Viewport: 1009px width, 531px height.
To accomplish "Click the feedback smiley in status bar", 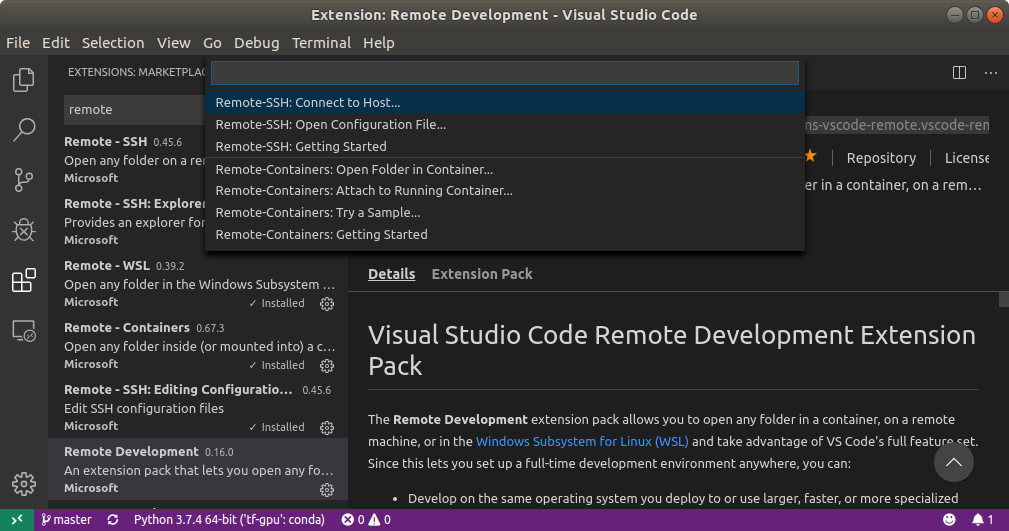I will point(949,519).
